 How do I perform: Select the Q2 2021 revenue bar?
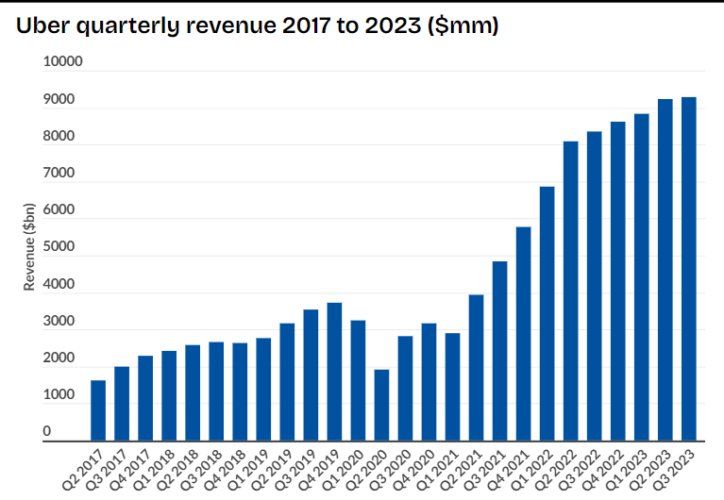click(x=476, y=368)
